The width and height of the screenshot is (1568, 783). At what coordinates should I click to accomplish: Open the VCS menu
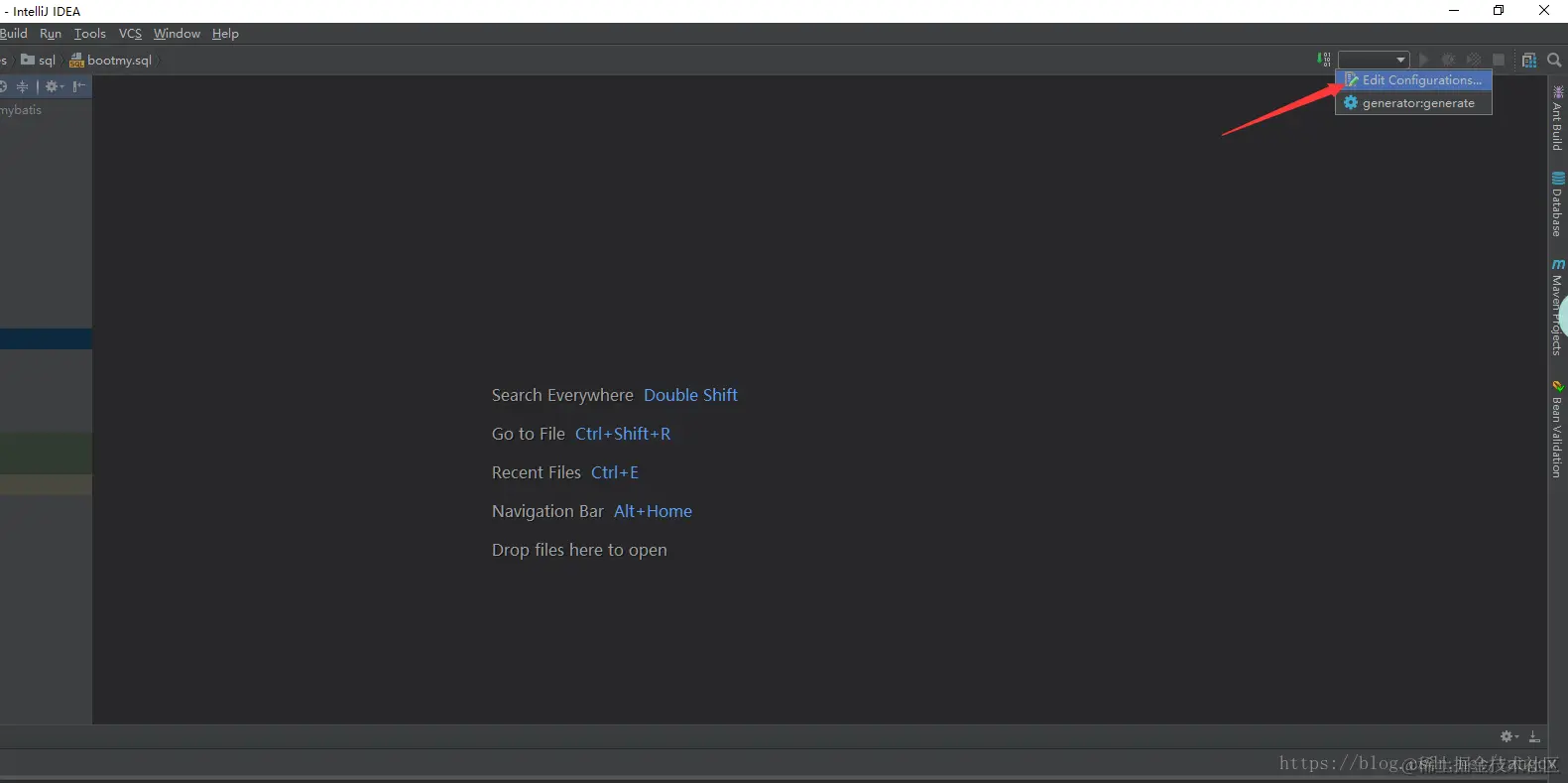[x=130, y=34]
